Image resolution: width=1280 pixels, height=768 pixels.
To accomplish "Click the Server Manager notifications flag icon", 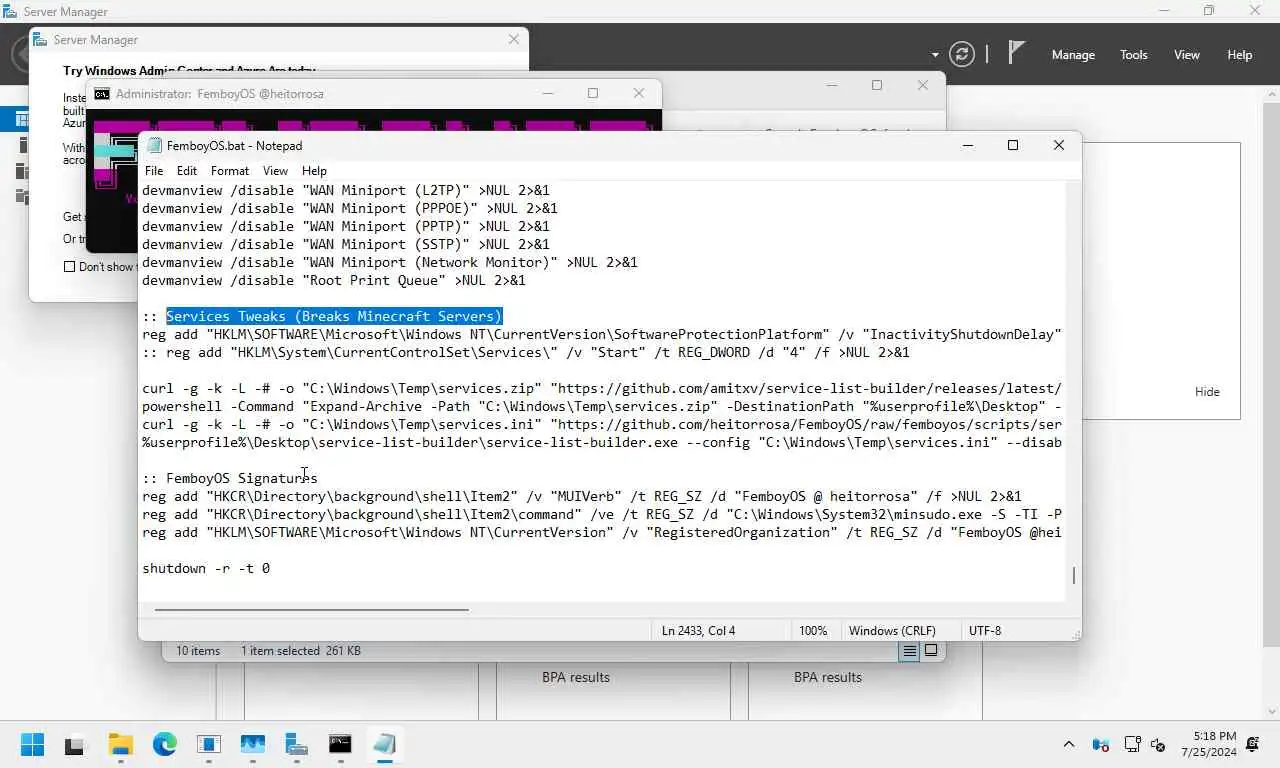I will coord(1016,54).
